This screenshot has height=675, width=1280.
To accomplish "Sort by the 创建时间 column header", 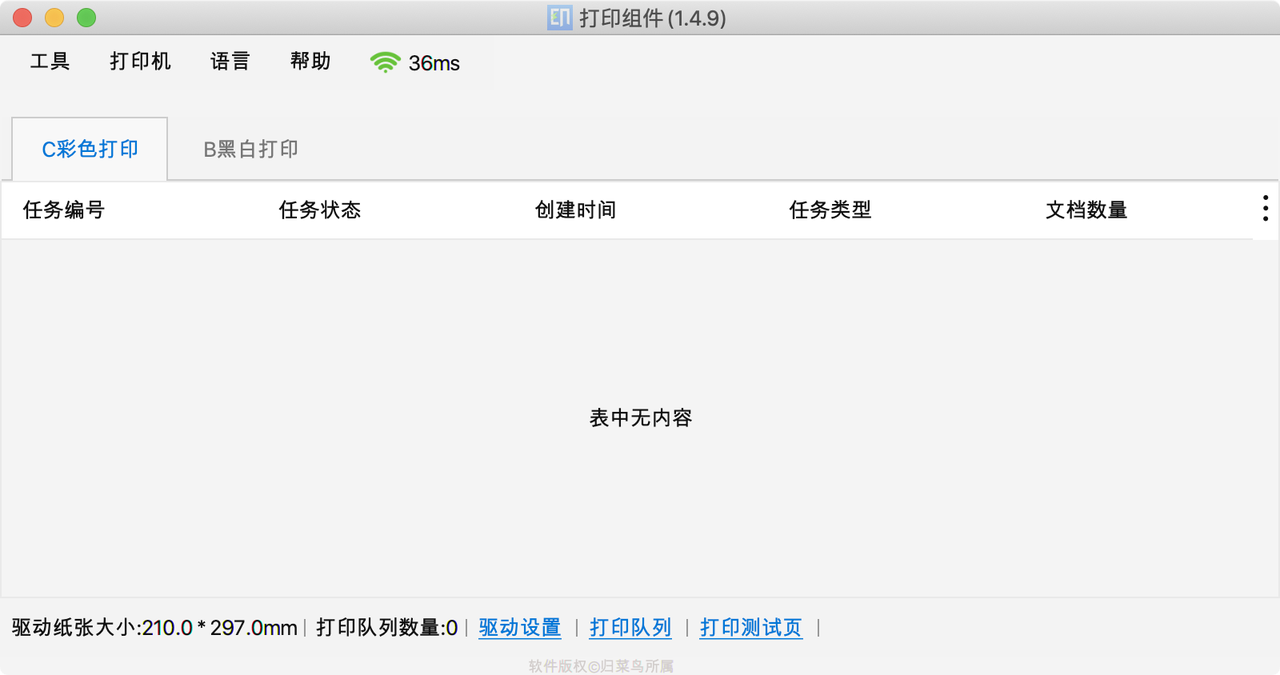I will click(x=576, y=209).
